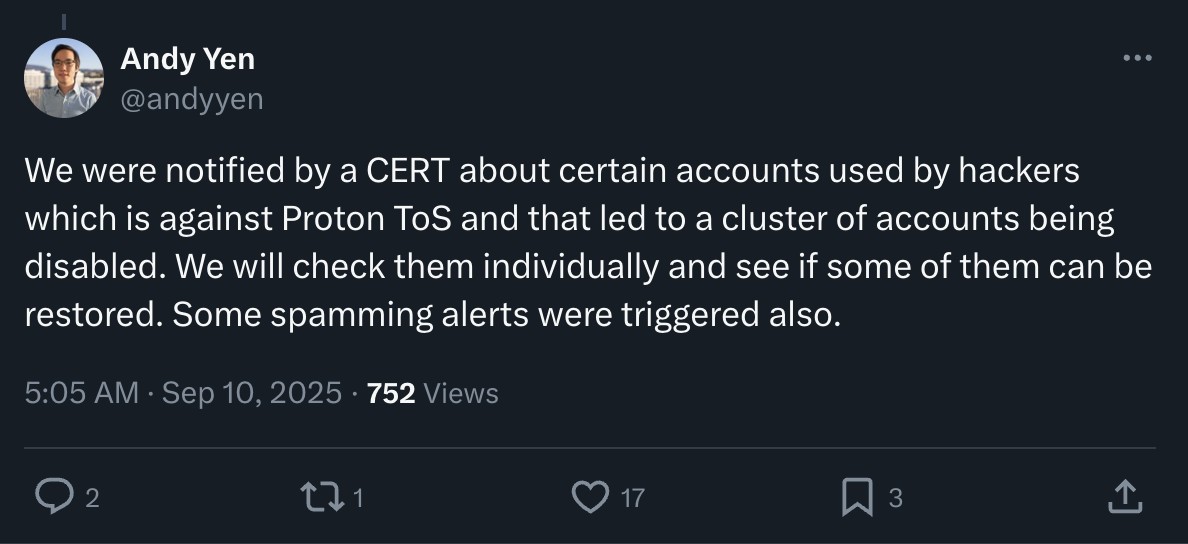Open the share menu via upload arrow icon
The height and width of the screenshot is (544, 1188).
(1124, 496)
